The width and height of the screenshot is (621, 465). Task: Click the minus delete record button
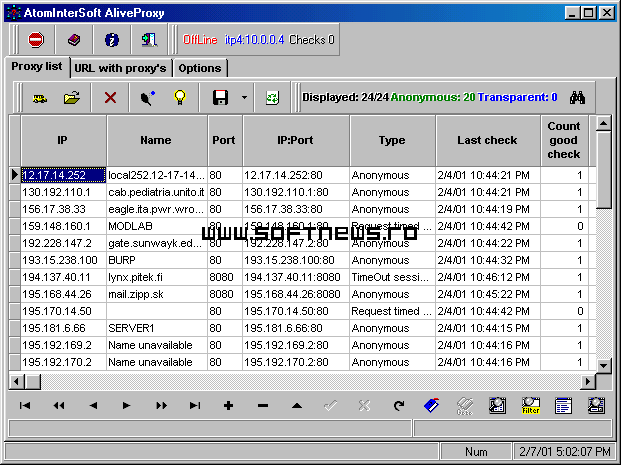coord(263,406)
